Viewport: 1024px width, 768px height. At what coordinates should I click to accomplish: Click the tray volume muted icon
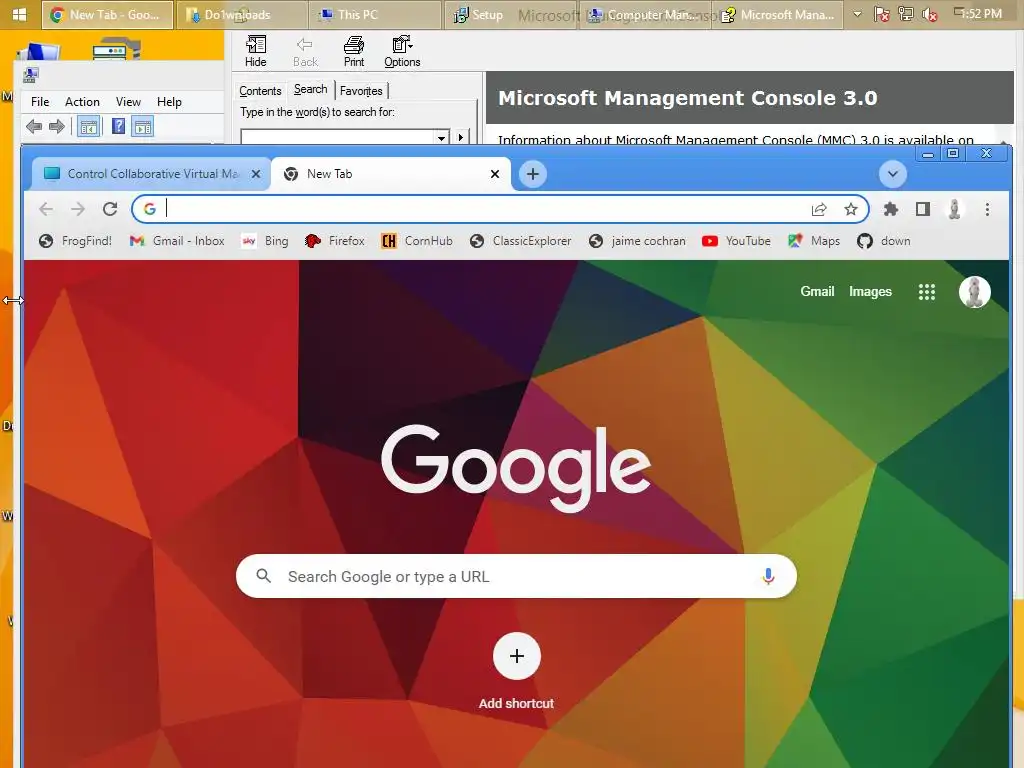coord(930,14)
